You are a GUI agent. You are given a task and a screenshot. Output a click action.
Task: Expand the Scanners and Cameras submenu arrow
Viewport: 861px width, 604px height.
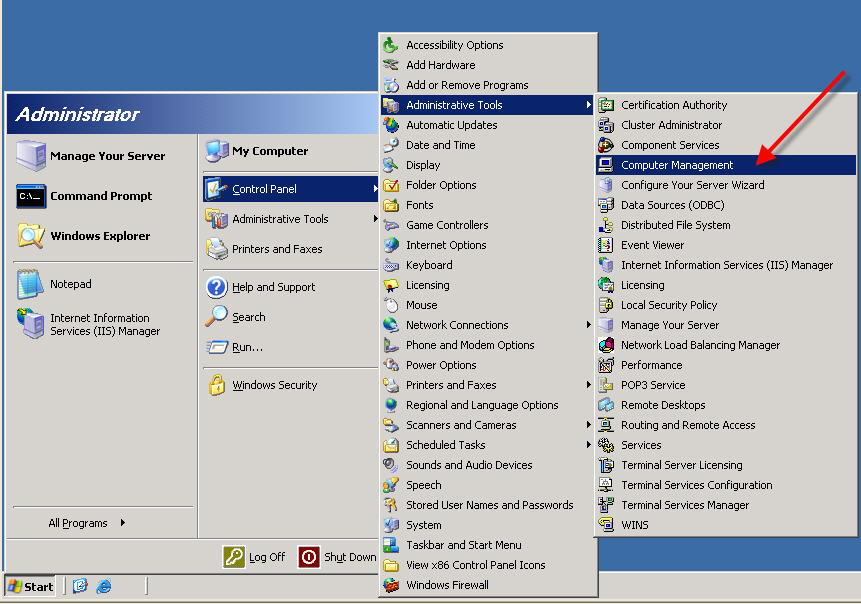pyautogui.click(x=588, y=425)
